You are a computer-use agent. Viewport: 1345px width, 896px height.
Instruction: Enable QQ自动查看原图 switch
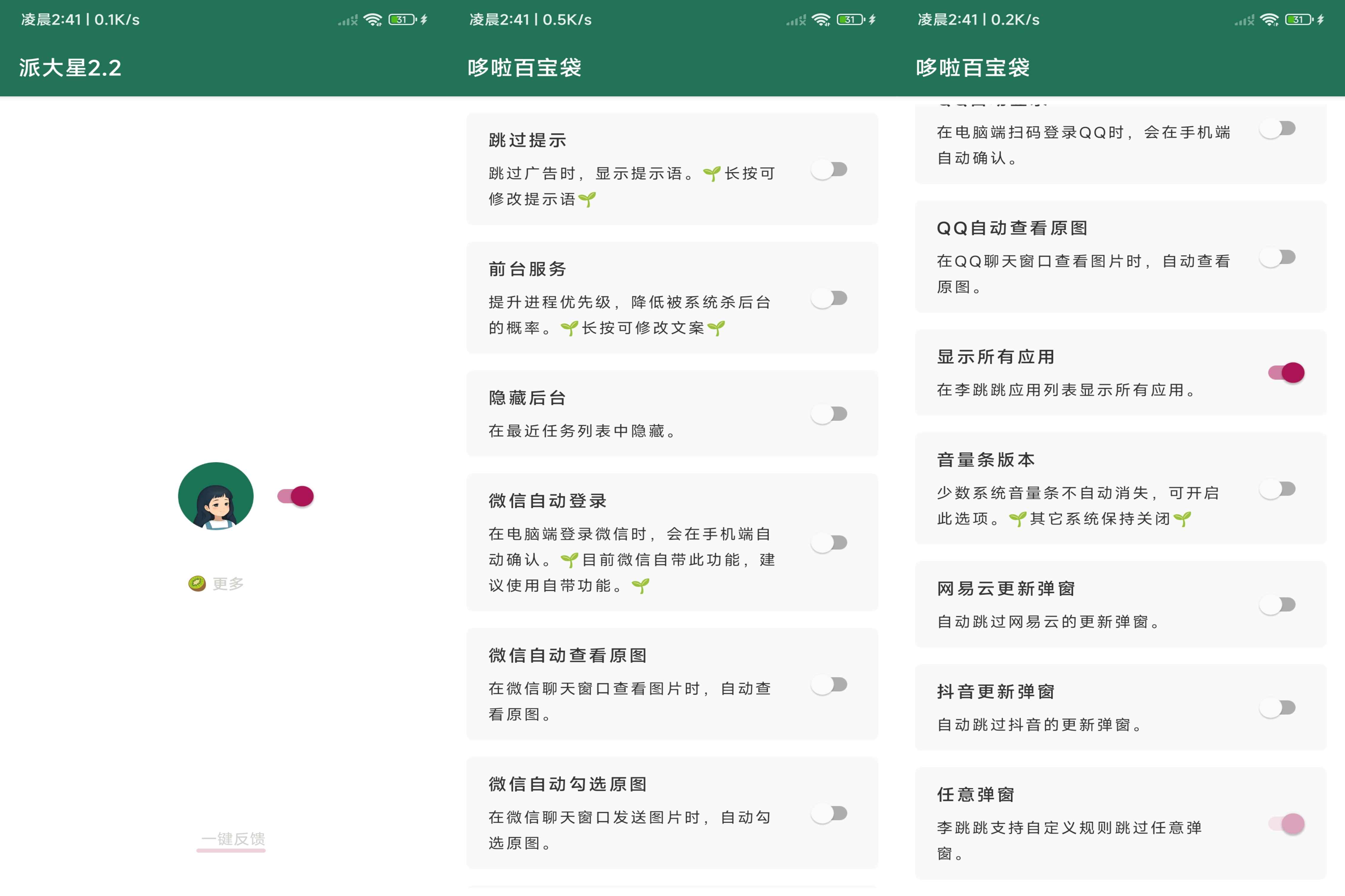pyautogui.click(x=1277, y=258)
